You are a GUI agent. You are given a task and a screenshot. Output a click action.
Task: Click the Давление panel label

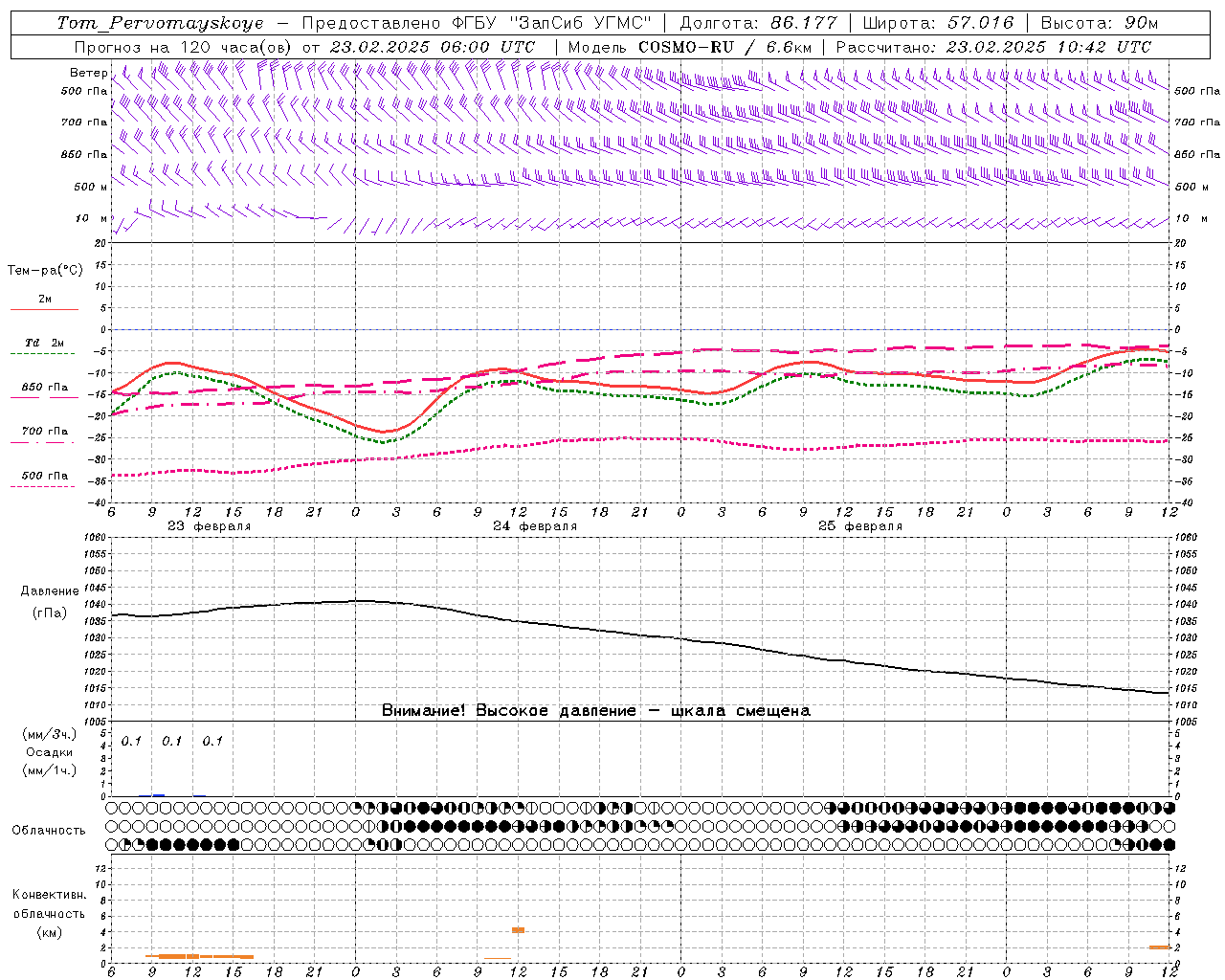pyautogui.click(x=50, y=591)
